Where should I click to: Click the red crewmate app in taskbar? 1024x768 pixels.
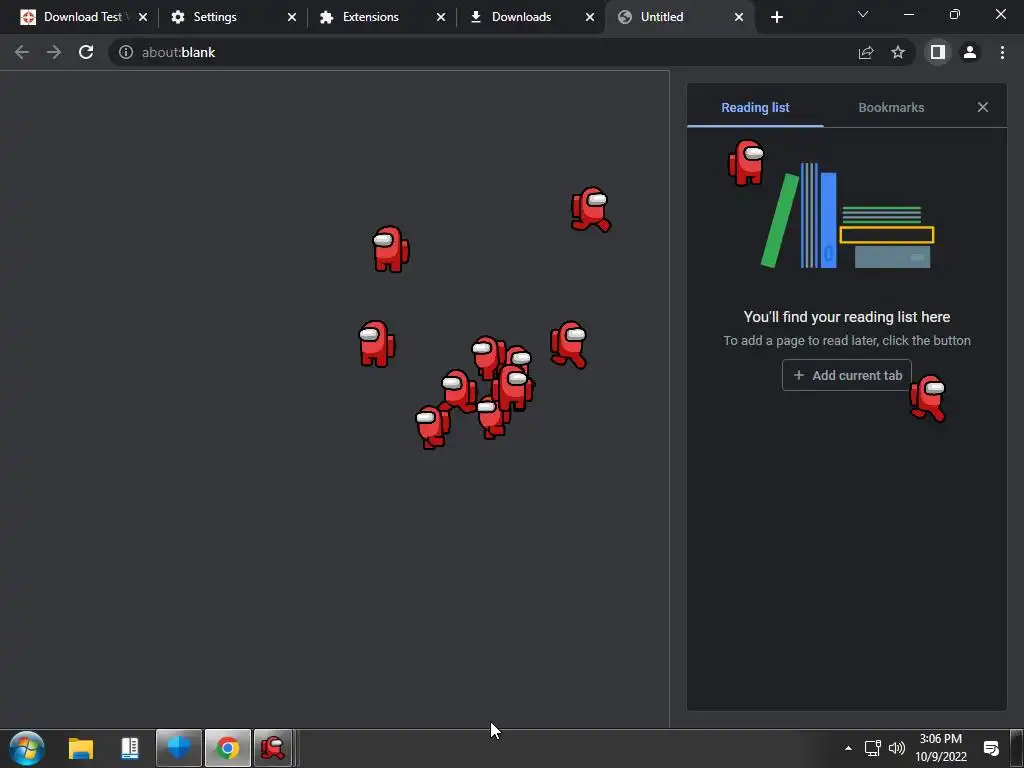[273, 748]
